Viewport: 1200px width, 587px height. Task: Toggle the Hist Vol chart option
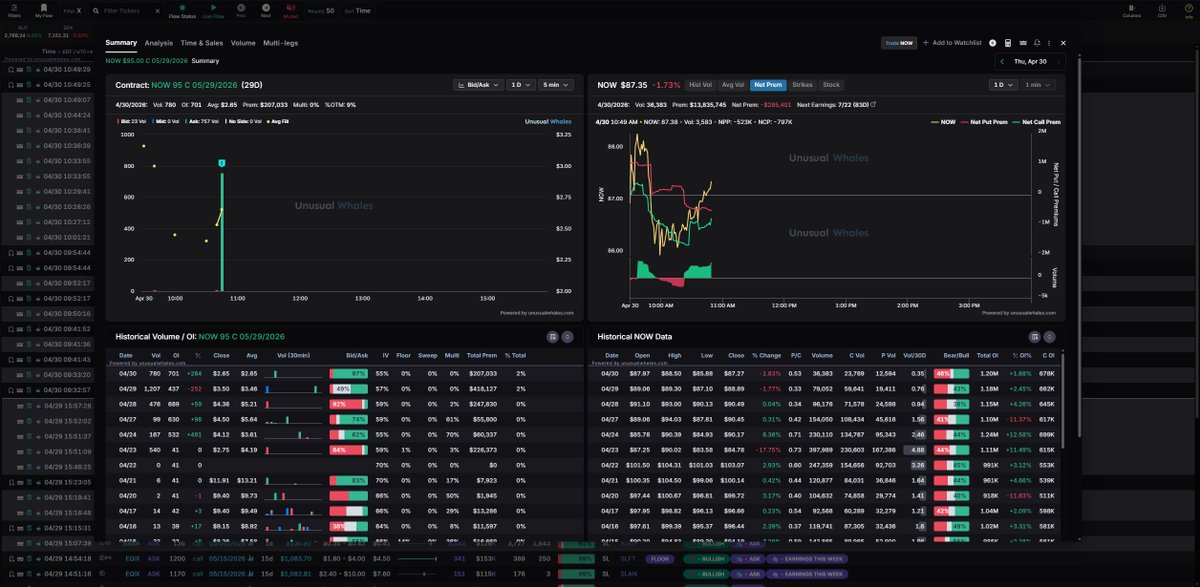tap(700, 85)
